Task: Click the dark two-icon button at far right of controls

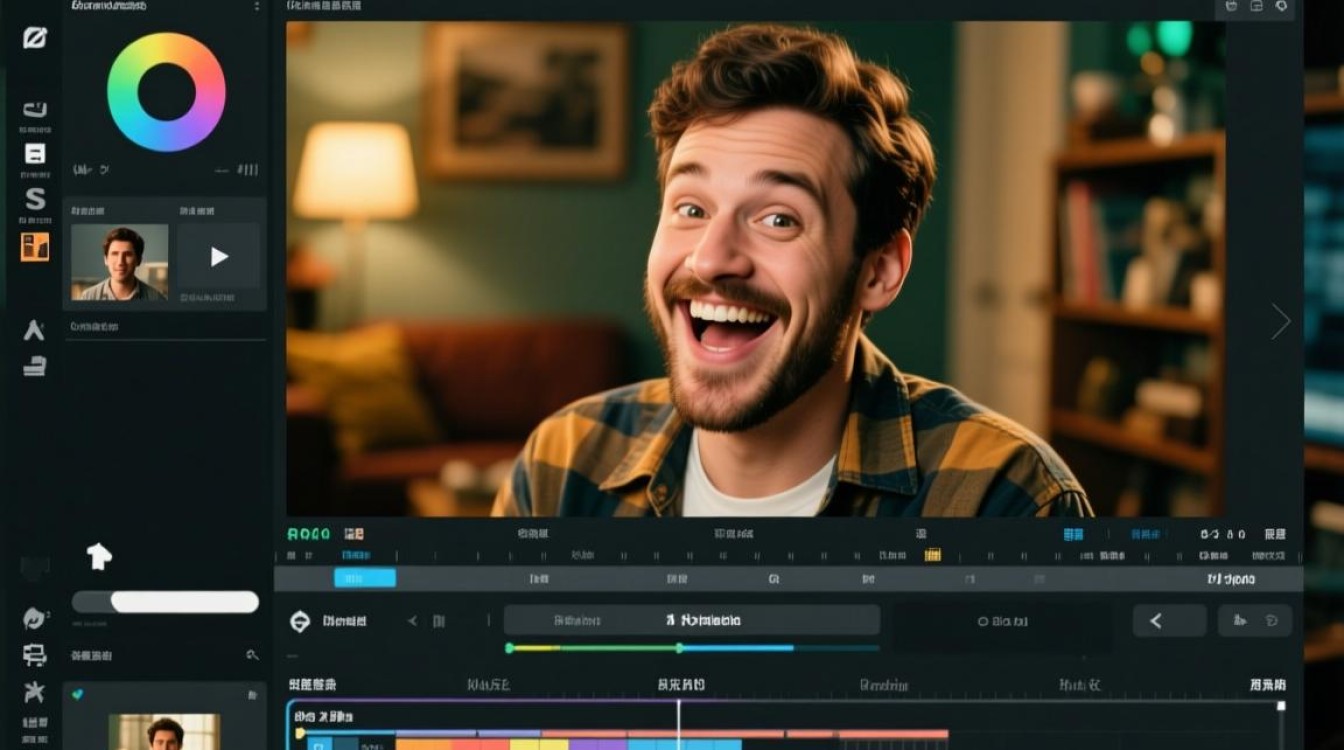Action: [1255, 621]
